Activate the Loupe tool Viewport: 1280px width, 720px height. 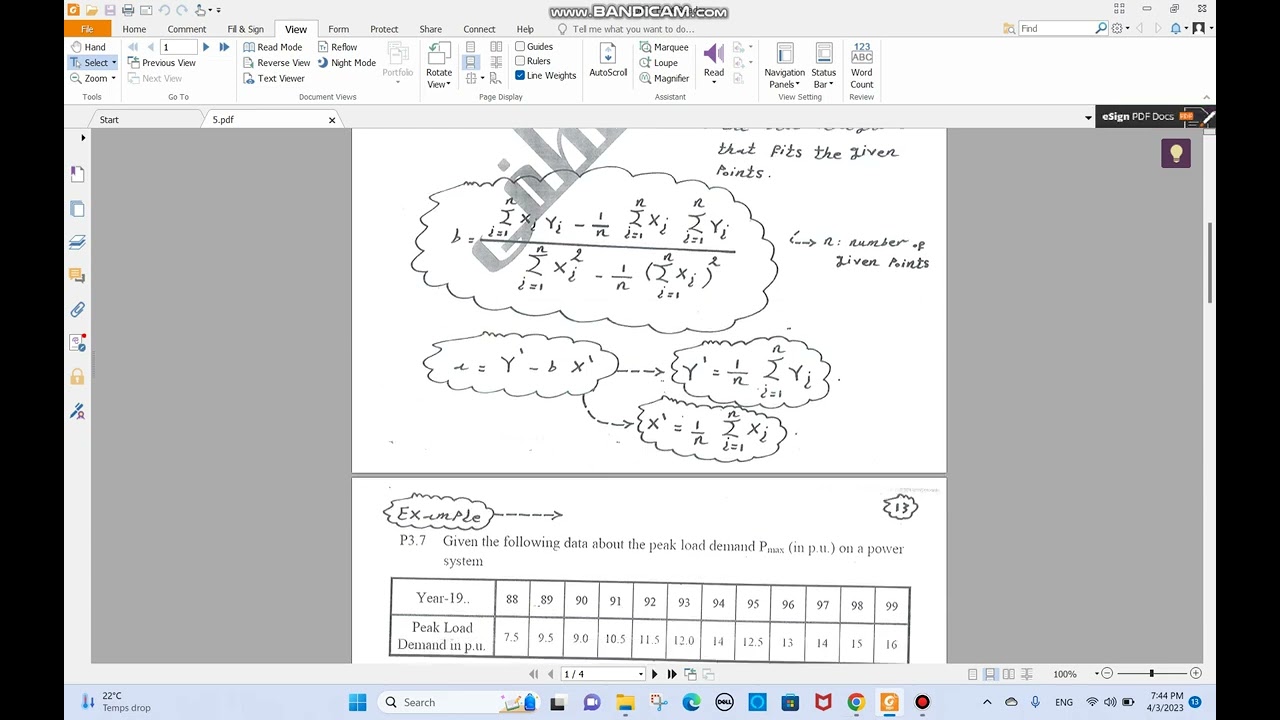[x=659, y=63]
